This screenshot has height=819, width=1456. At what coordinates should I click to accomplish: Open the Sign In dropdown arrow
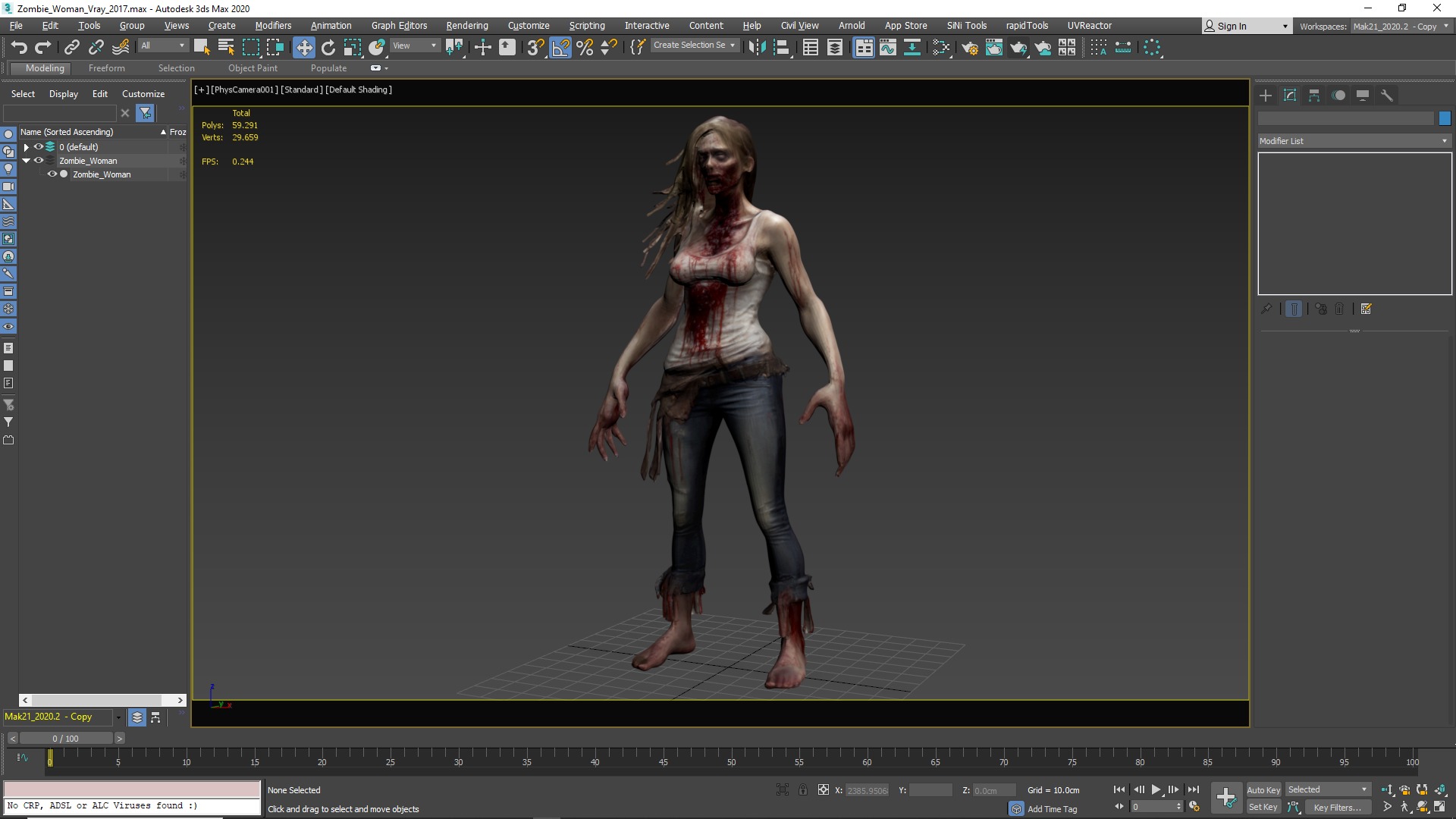click(1285, 27)
